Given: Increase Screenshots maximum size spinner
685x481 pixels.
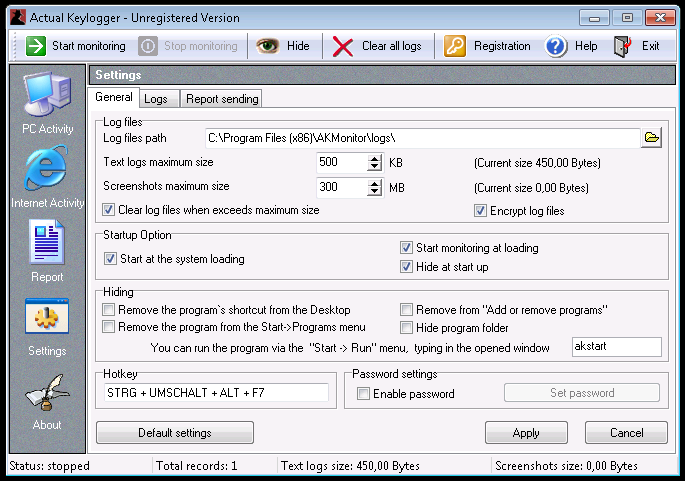Looking at the screenshot, I should click(374, 183).
